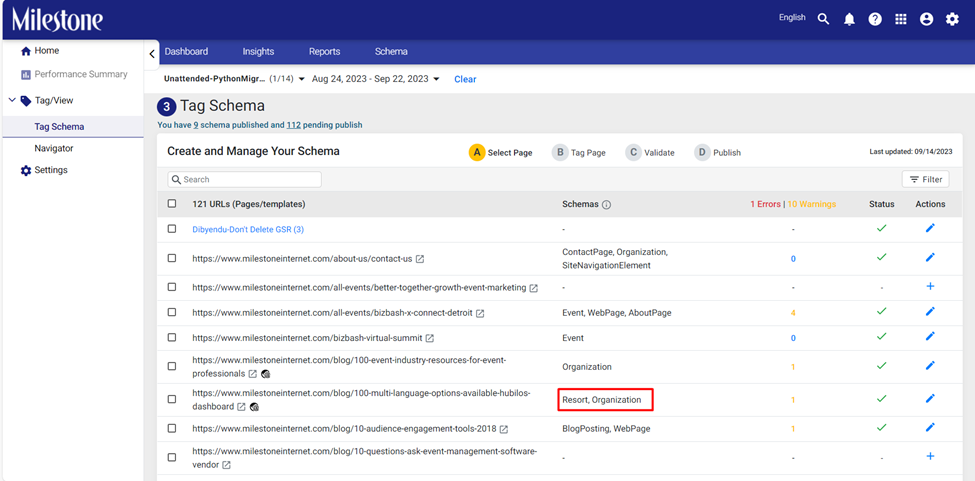
Task: Click the URL search field
Action: (244, 179)
